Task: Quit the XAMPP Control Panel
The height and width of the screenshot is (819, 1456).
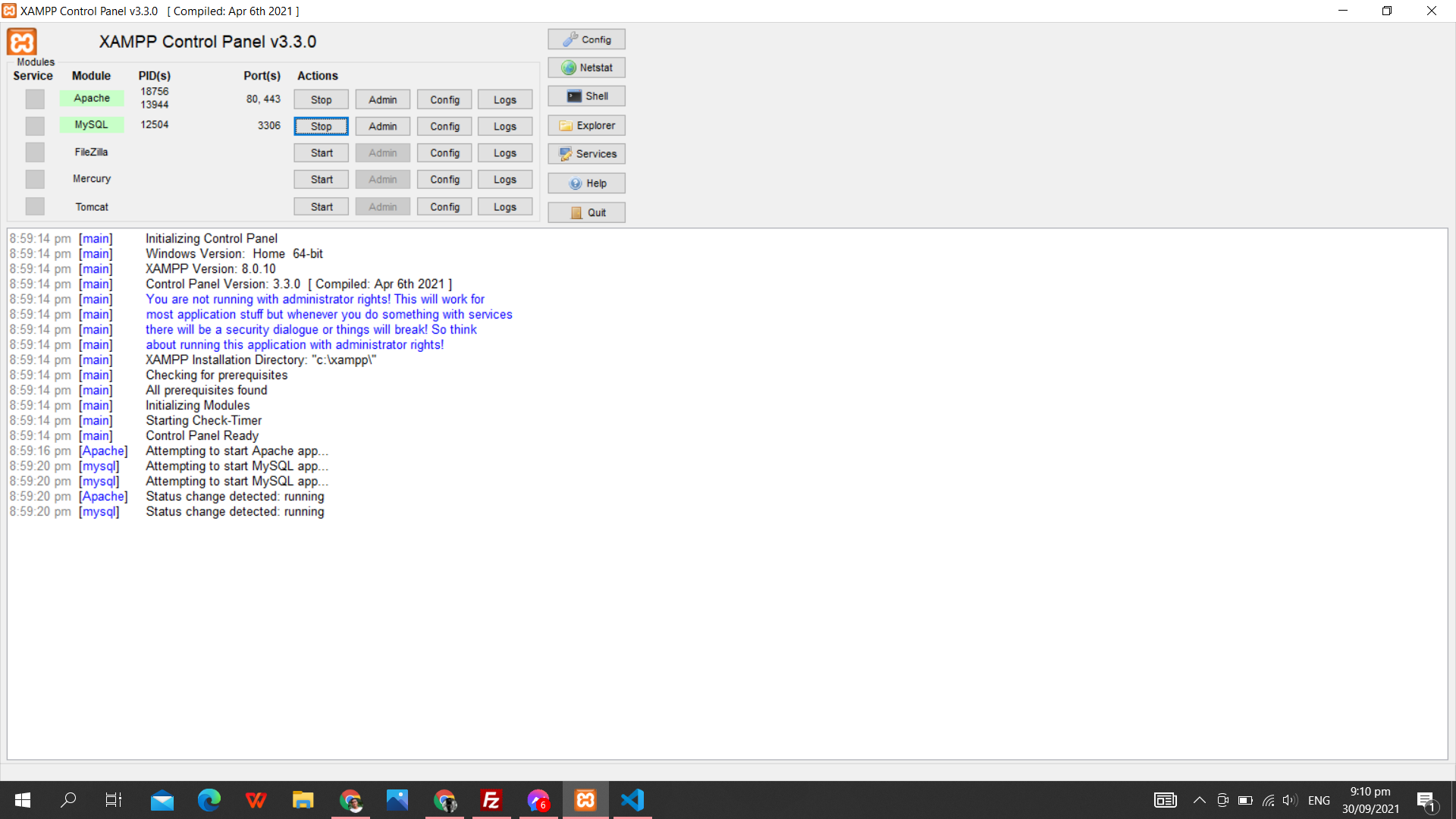Action: (586, 213)
